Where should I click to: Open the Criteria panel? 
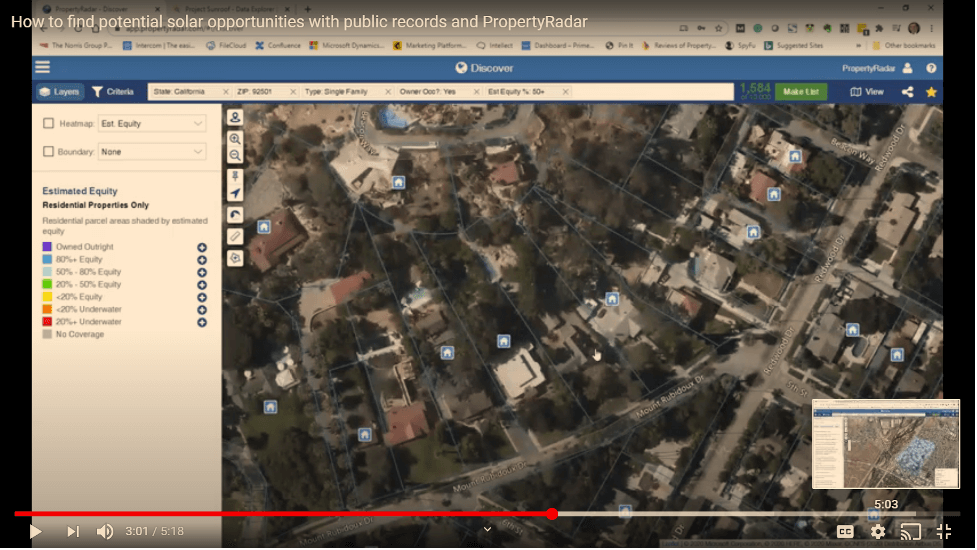pyautogui.click(x=113, y=92)
